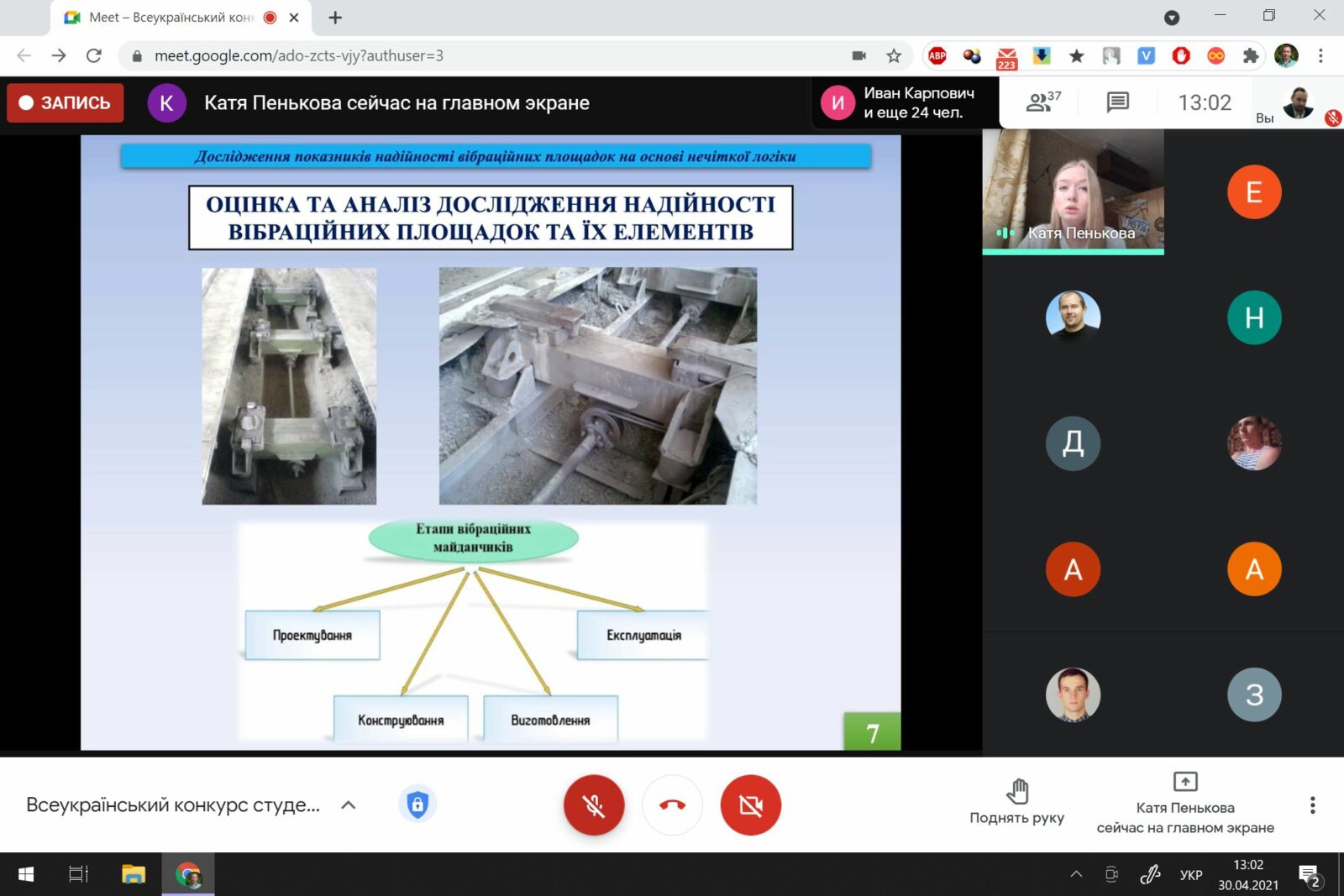
Task: Click the Raise hand (Поднять руку) button
Action: (1016, 802)
